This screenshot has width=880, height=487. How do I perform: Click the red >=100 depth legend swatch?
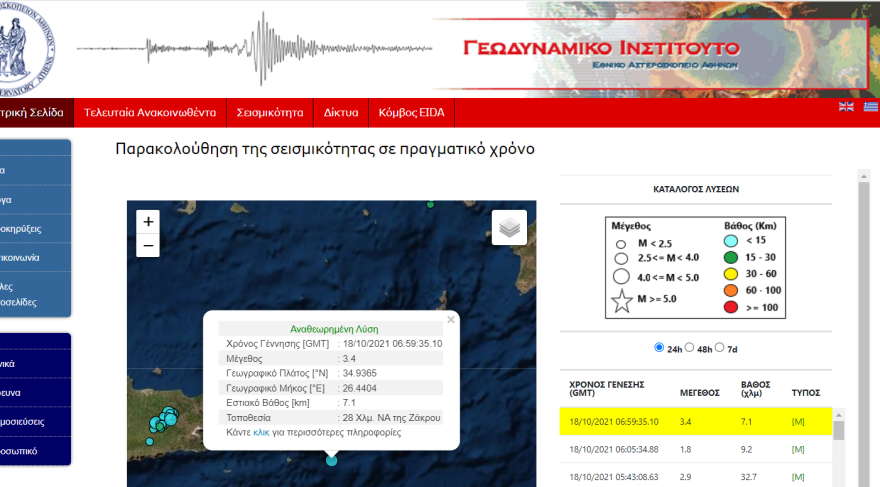[730, 307]
